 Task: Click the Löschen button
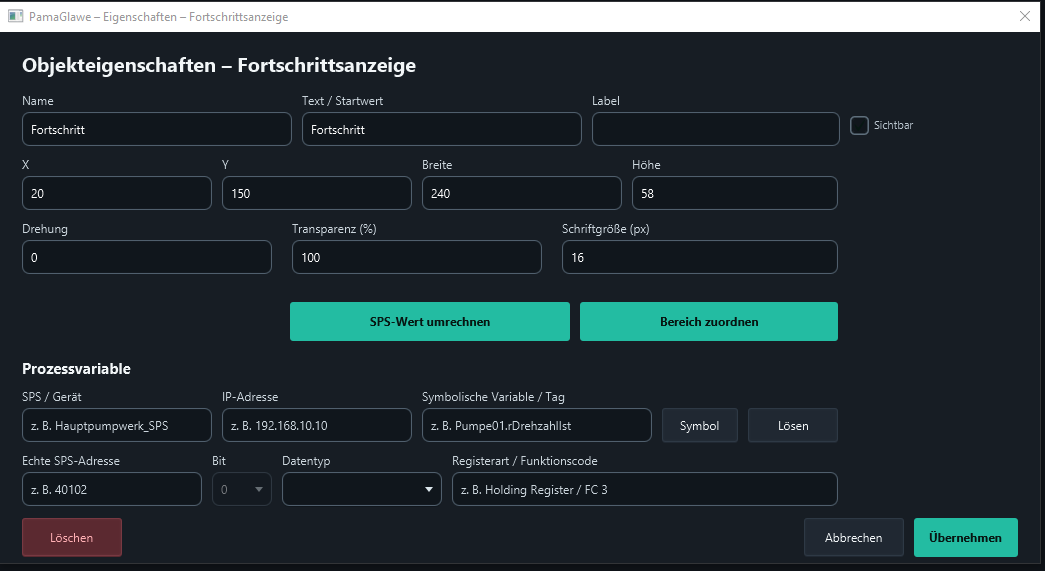tap(72, 538)
